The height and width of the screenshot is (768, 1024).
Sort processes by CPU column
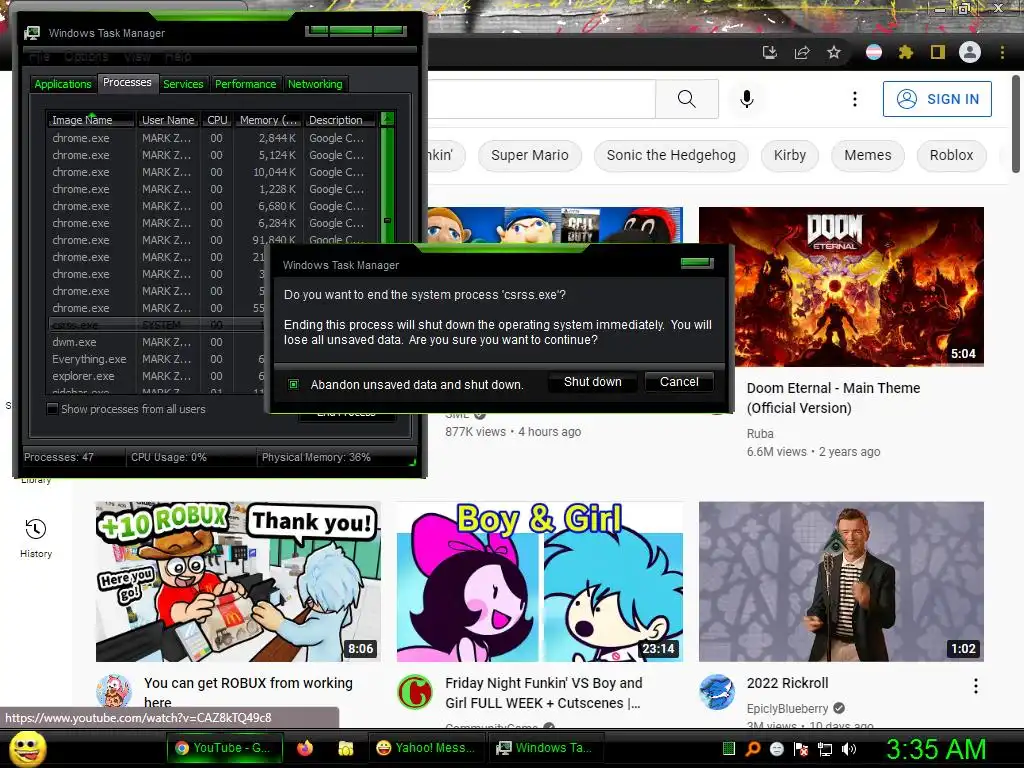pyautogui.click(x=217, y=120)
